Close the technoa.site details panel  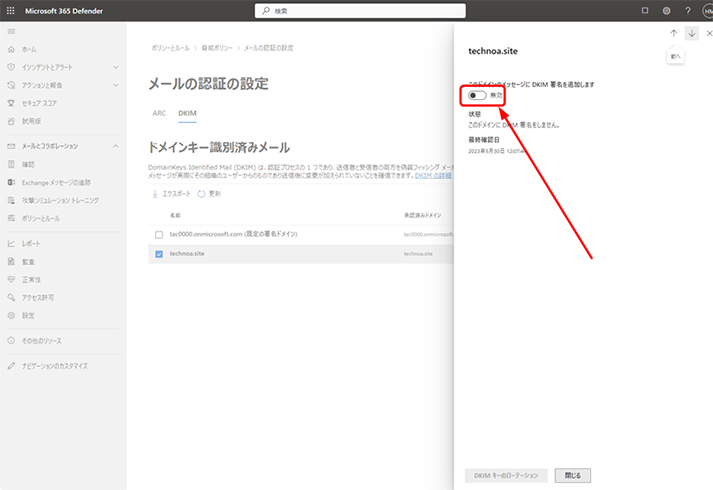[x=709, y=33]
